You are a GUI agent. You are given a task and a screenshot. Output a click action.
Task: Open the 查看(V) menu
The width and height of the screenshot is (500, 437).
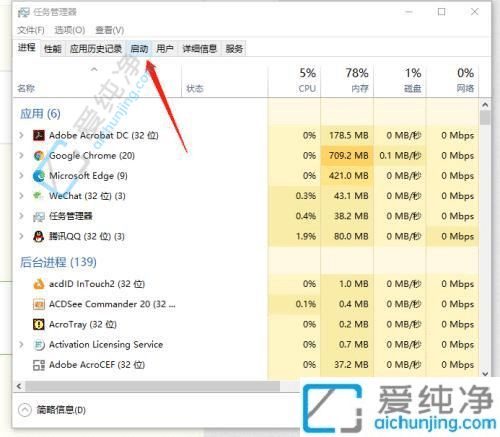tap(110, 30)
